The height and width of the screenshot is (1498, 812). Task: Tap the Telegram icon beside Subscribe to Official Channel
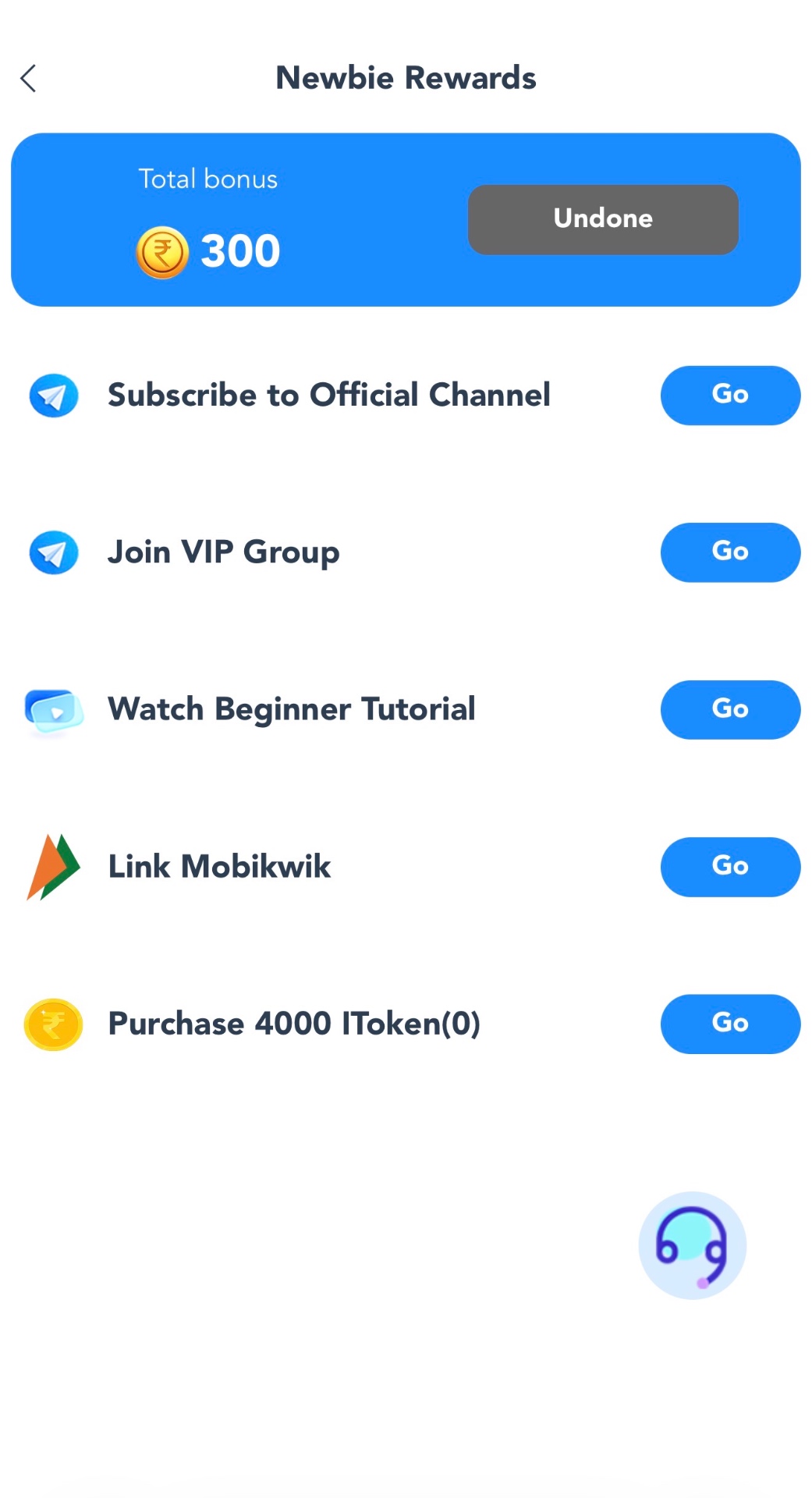tap(54, 396)
